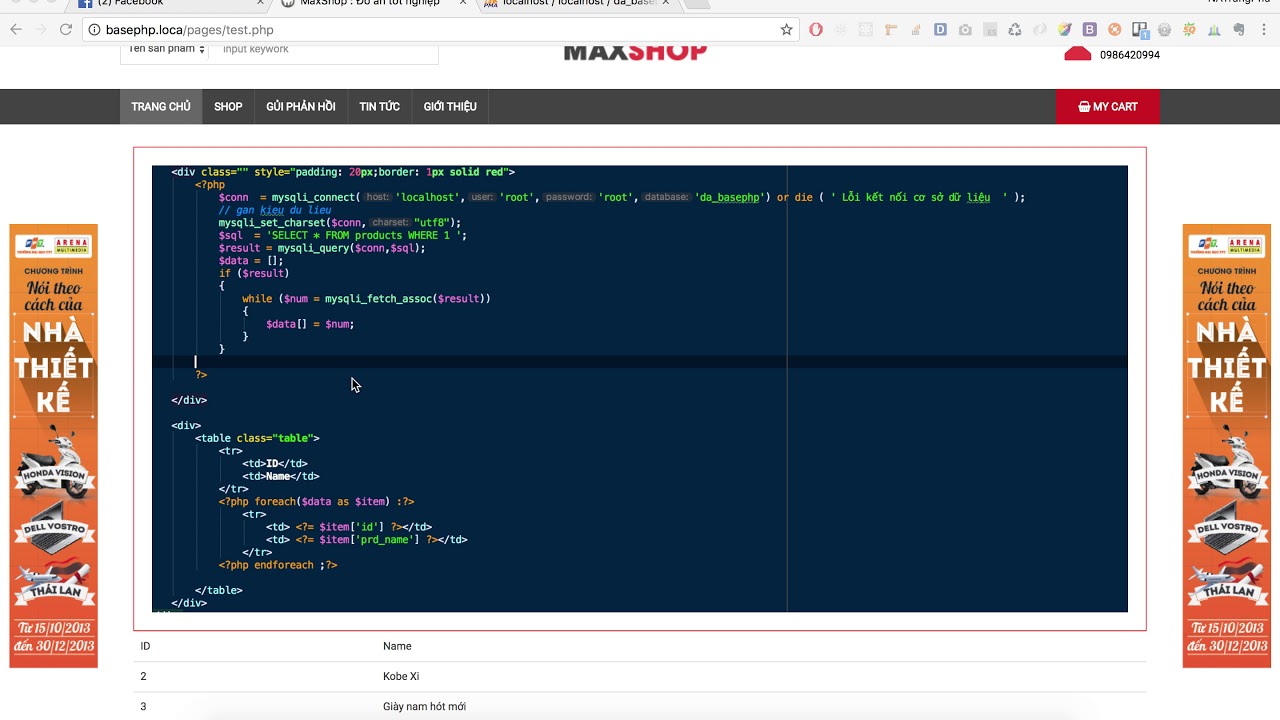Click the MAXSHOP logo
The width and height of the screenshot is (1280, 720).
point(635,51)
